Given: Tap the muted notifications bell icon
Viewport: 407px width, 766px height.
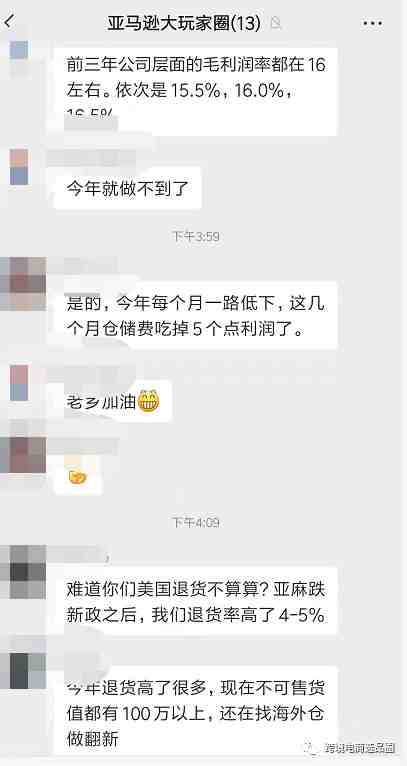Looking at the screenshot, I should pos(276,22).
